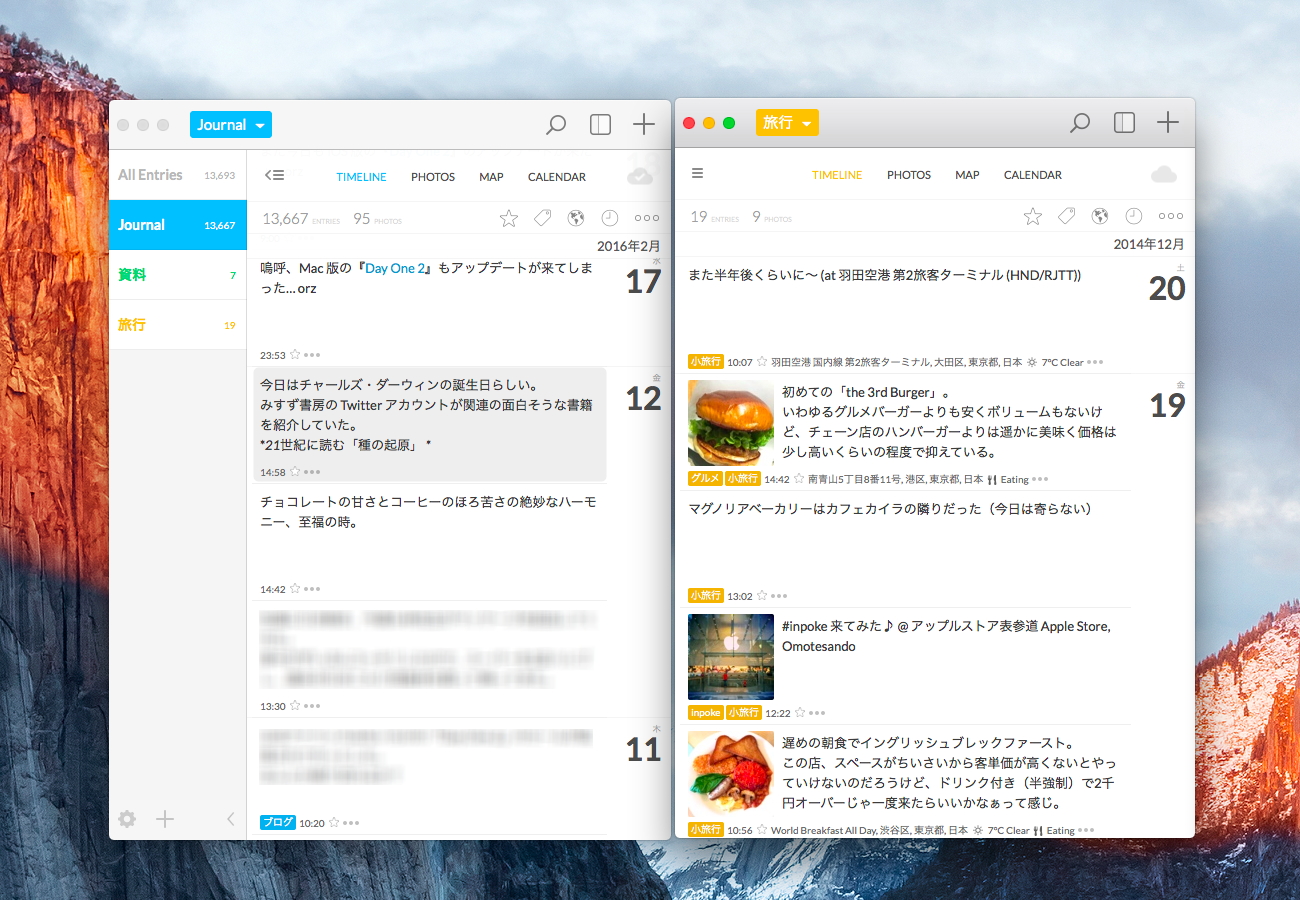
Task: Click cloud sync icon in Journal window
Action: [x=640, y=176]
